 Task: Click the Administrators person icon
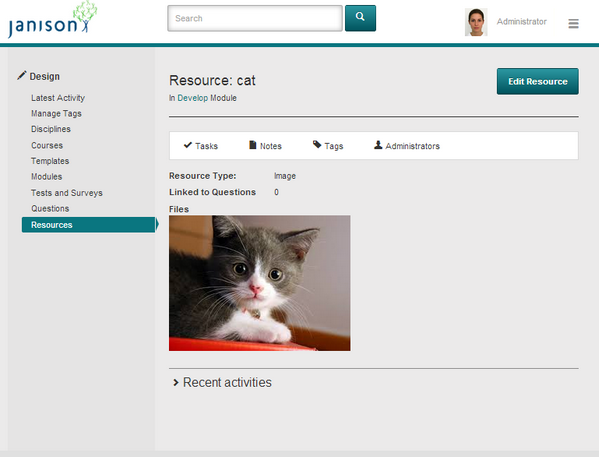tap(378, 145)
